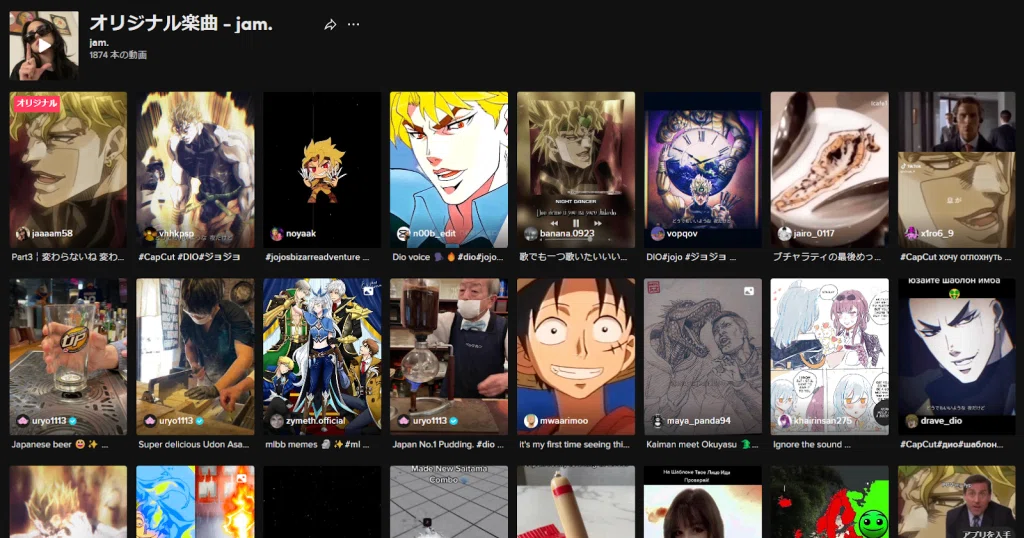
Task: Click the pause icon on banana.0923 video
Action: click(x=575, y=223)
